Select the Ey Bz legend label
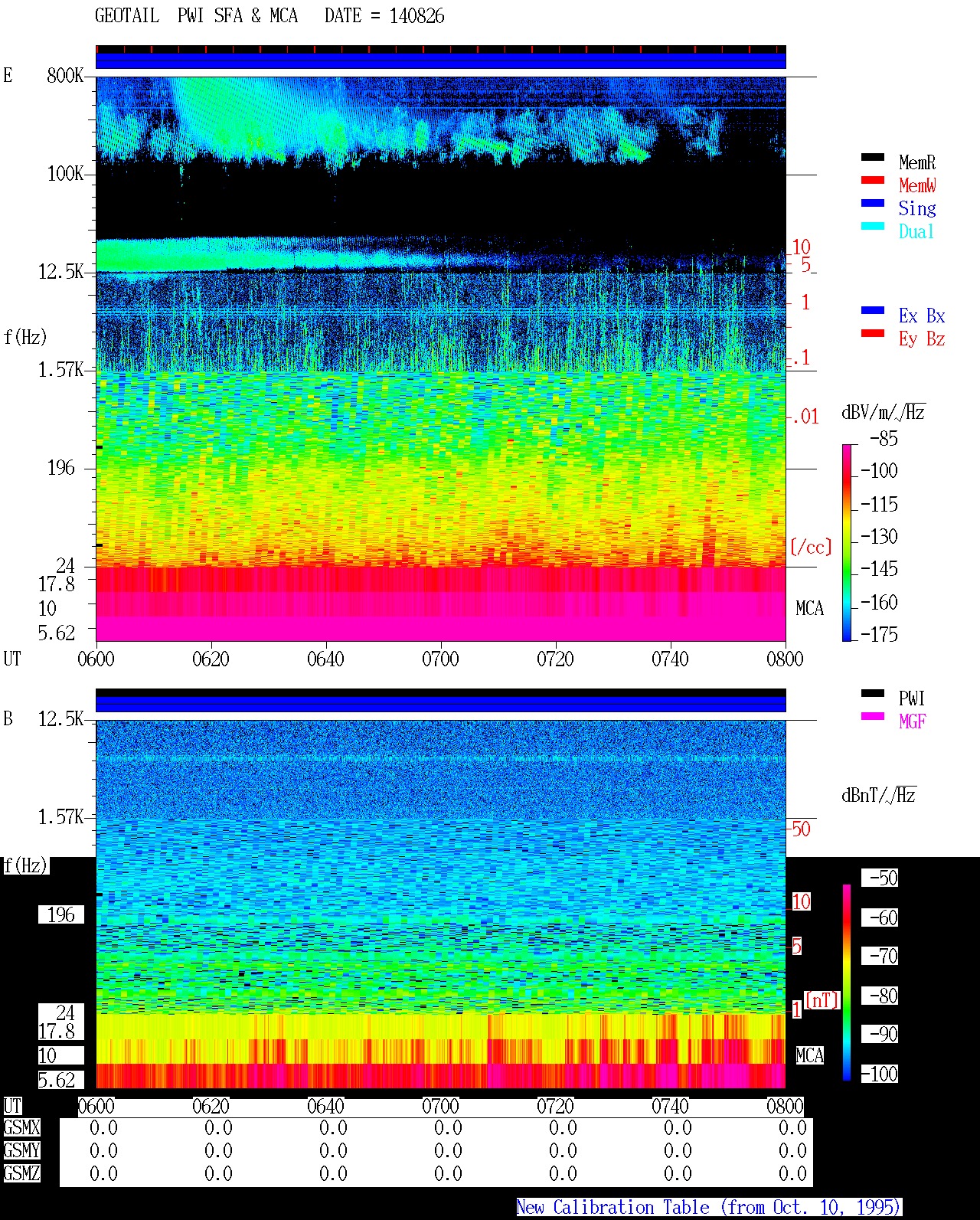980x1220 pixels. (922, 339)
